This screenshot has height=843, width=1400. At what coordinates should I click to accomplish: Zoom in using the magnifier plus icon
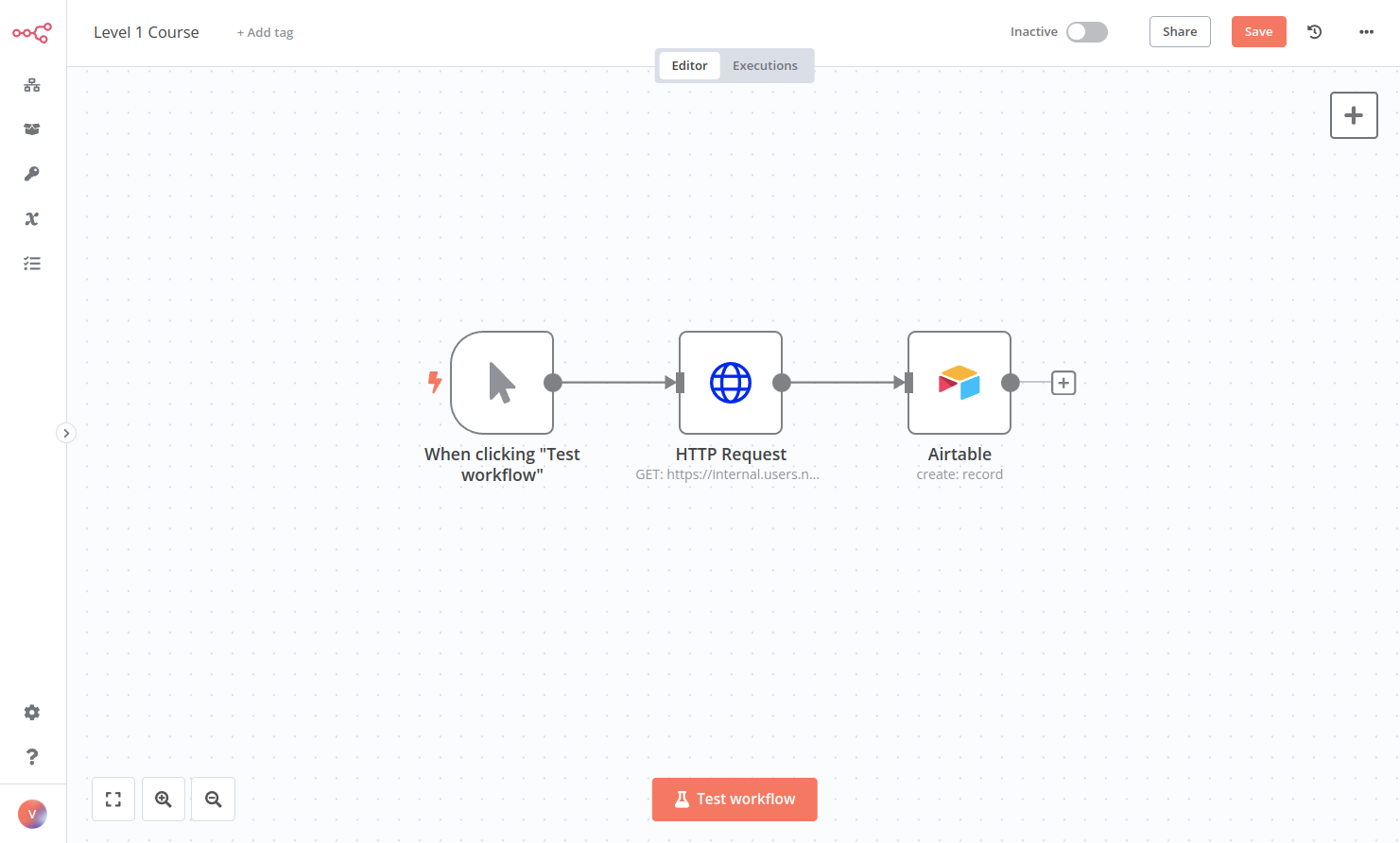coord(163,799)
